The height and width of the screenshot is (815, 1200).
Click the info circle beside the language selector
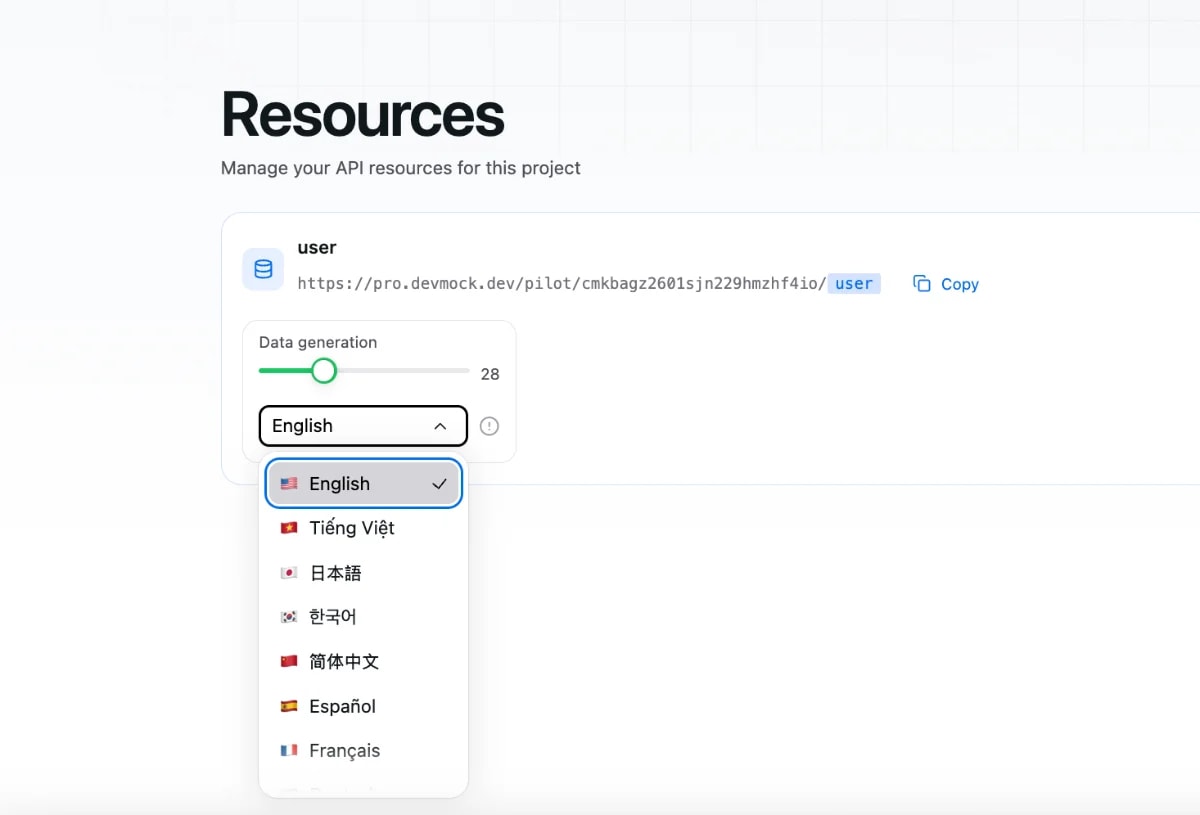pos(489,426)
